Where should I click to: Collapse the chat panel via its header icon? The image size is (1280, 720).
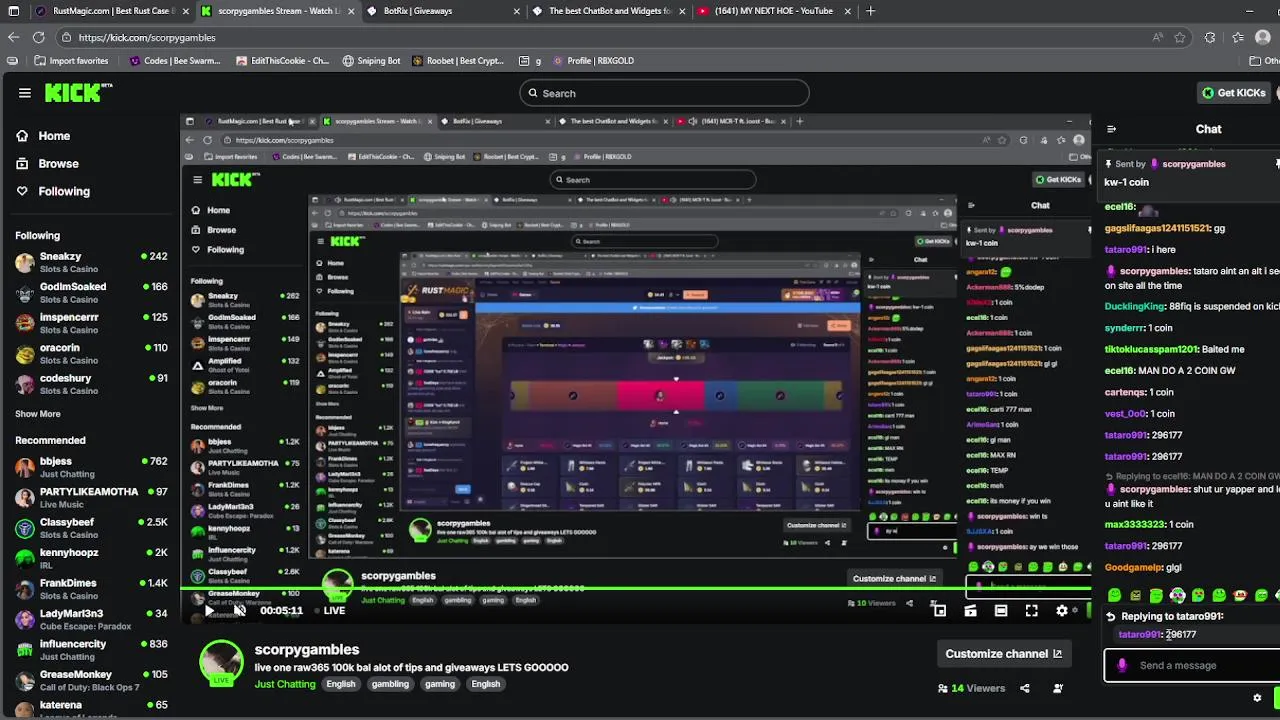[x=1111, y=129]
